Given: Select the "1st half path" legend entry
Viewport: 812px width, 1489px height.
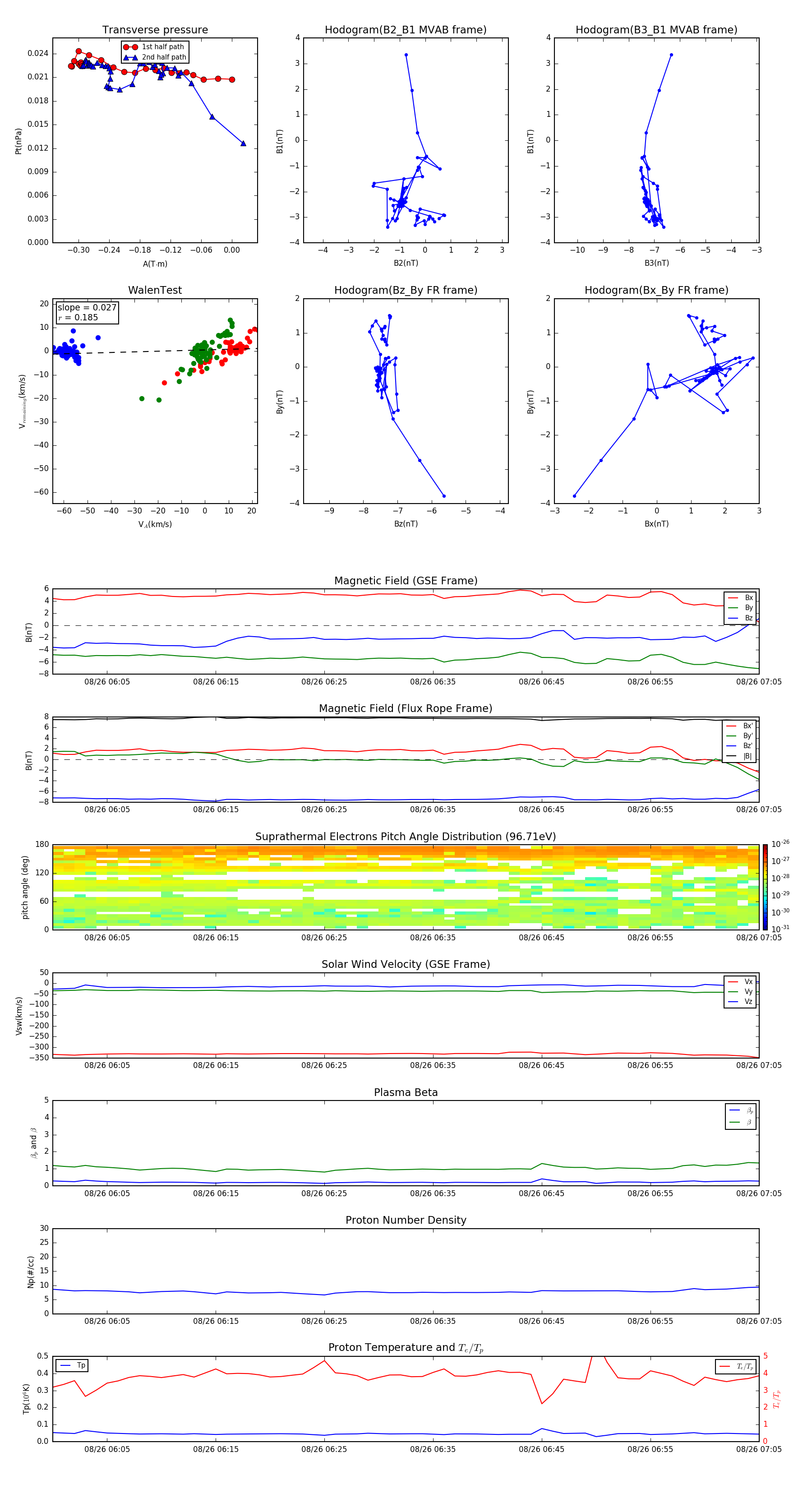Looking at the screenshot, I should pyautogui.click(x=155, y=47).
